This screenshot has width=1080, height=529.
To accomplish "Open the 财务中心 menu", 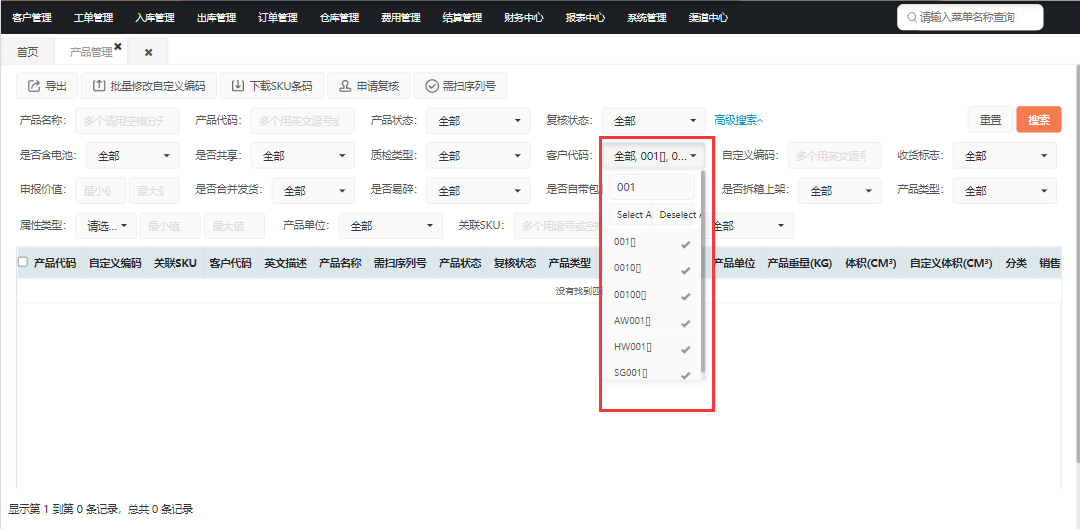I will 523,17.
